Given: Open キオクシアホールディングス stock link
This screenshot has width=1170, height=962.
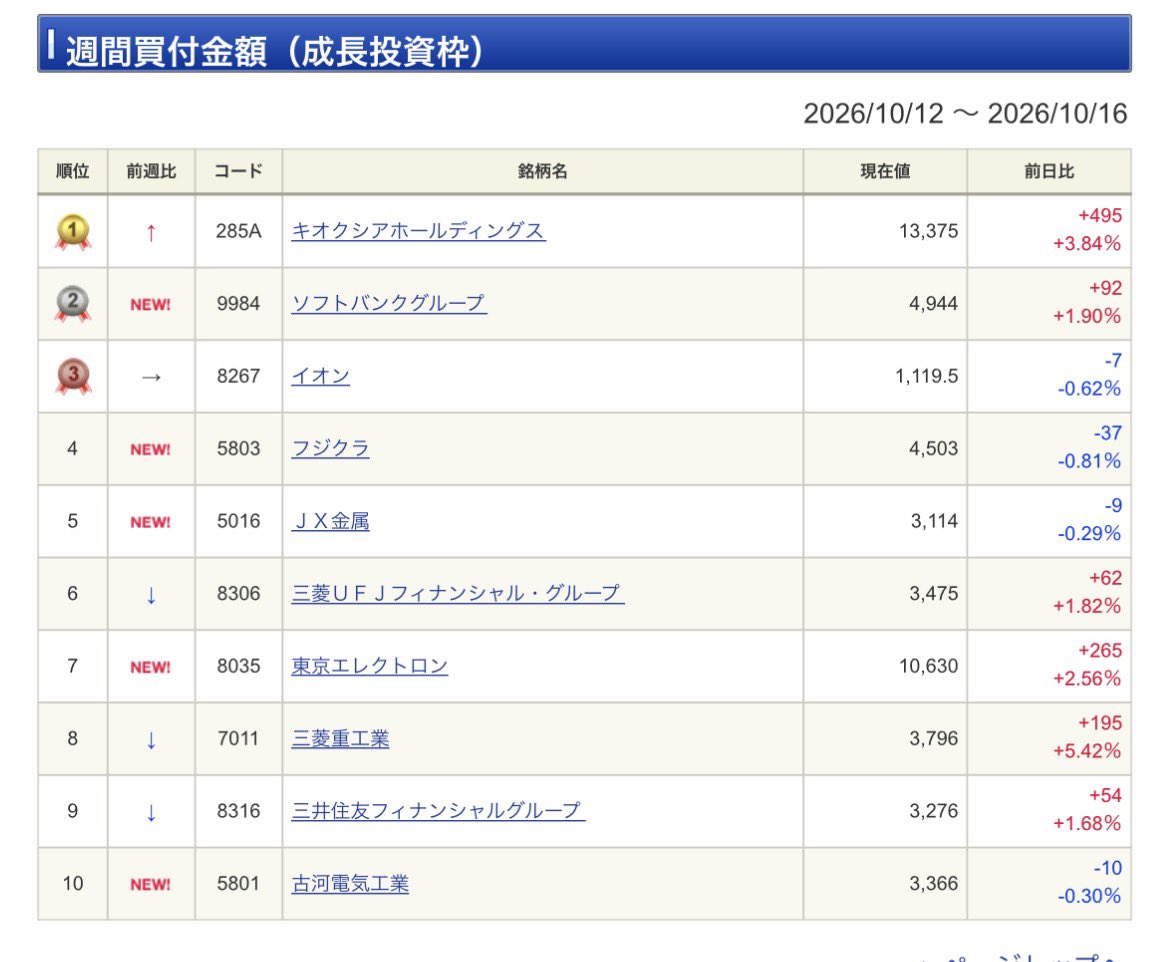Looking at the screenshot, I should click(418, 231).
